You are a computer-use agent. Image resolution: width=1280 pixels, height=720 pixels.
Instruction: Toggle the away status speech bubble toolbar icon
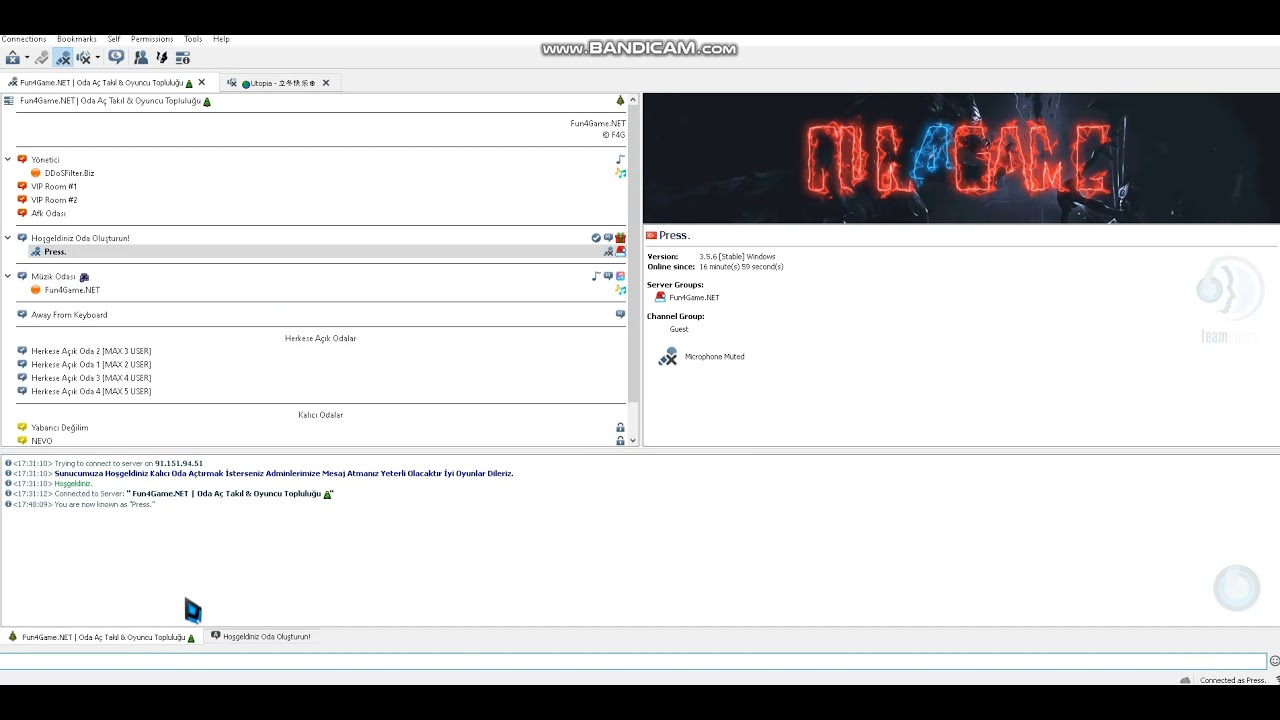click(x=117, y=58)
